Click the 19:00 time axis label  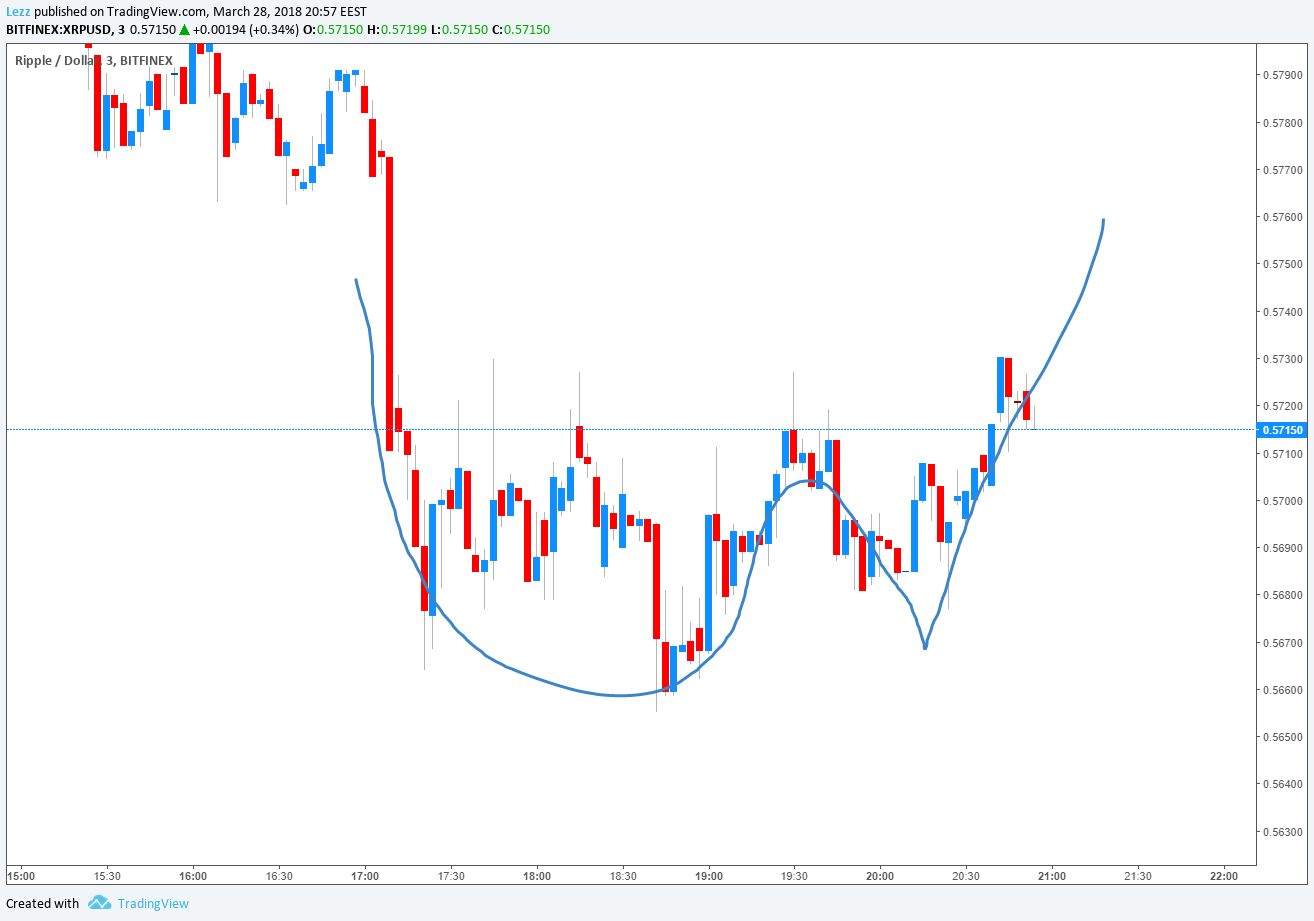pos(709,876)
